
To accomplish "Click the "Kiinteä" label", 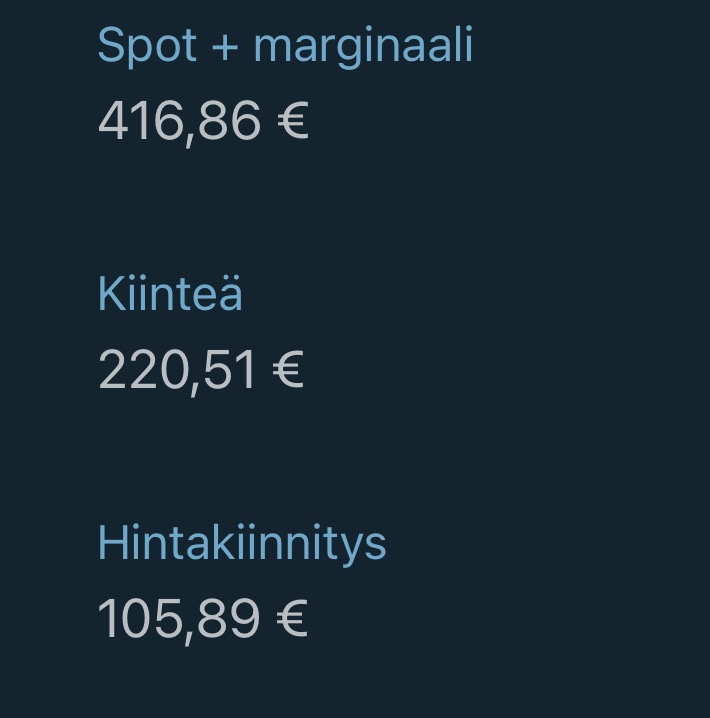I will (170, 295).
